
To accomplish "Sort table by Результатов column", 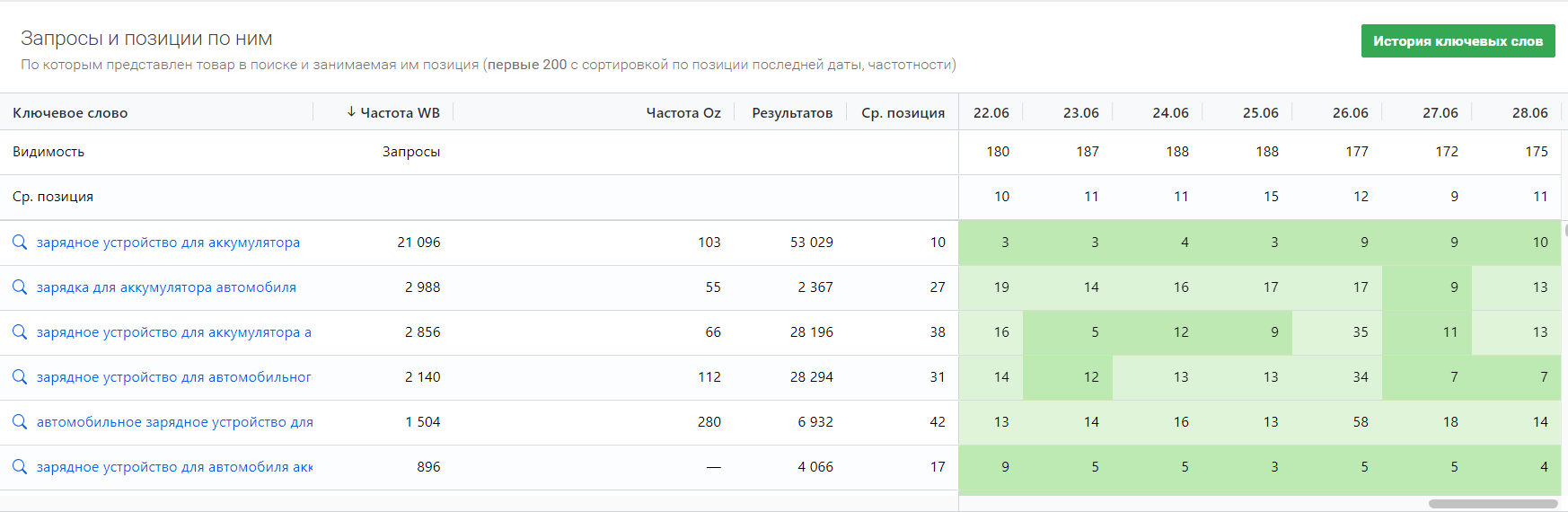I will click(792, 113).
